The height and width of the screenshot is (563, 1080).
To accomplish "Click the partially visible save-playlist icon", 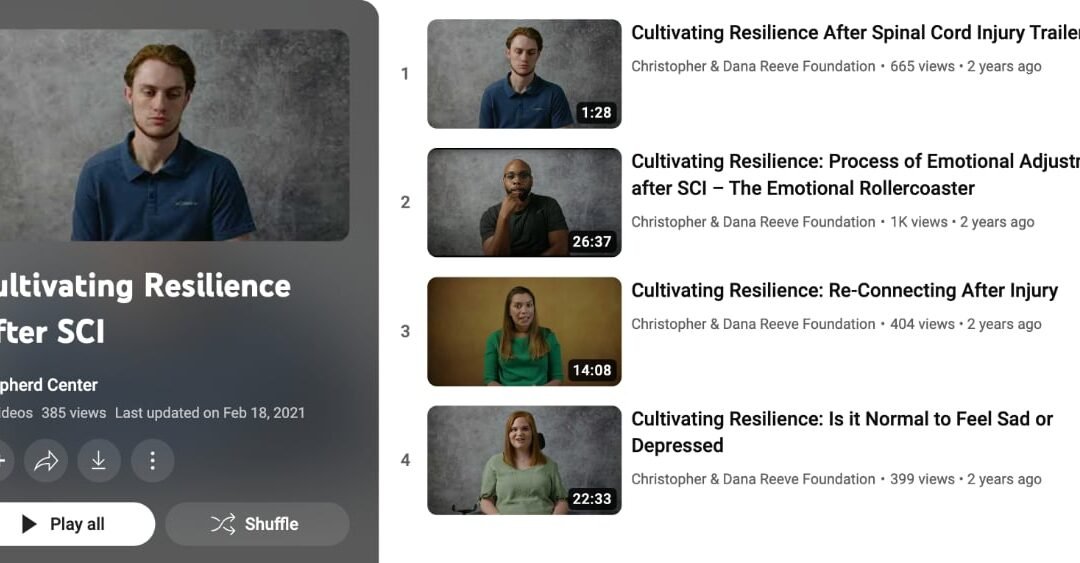I will [x=3, y=460].
